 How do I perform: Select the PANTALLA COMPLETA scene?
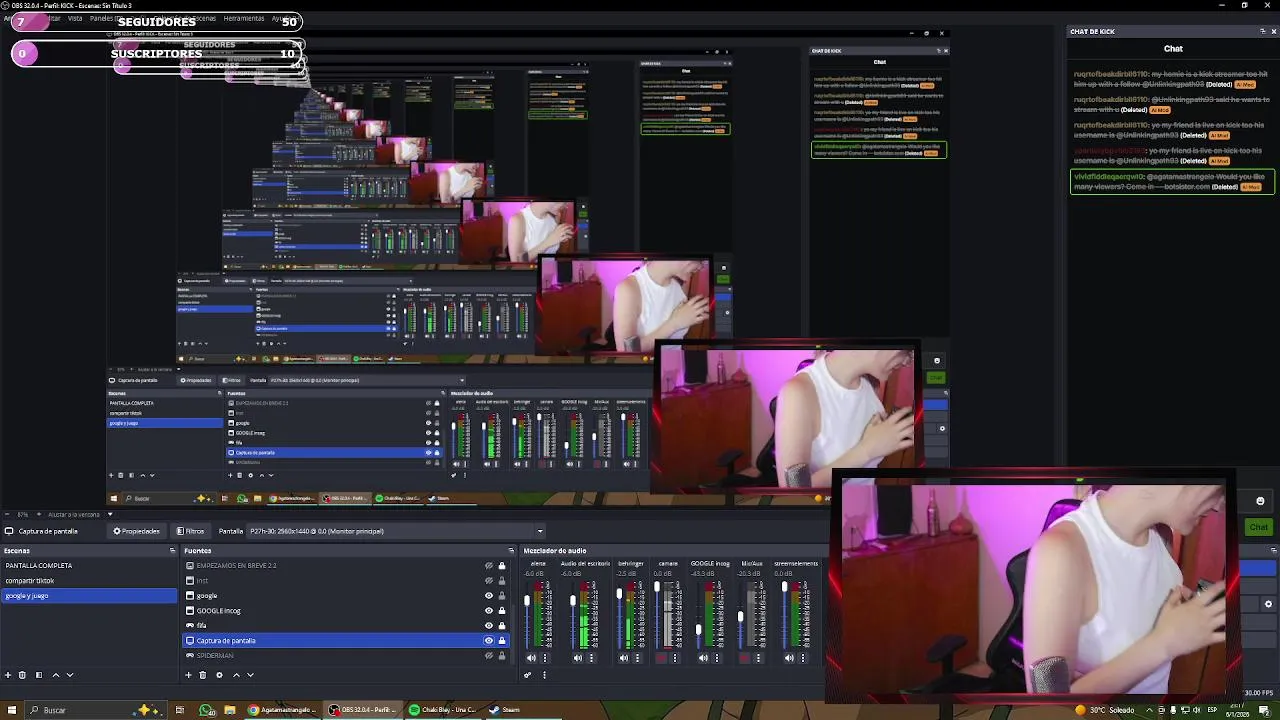click(89, 566)
